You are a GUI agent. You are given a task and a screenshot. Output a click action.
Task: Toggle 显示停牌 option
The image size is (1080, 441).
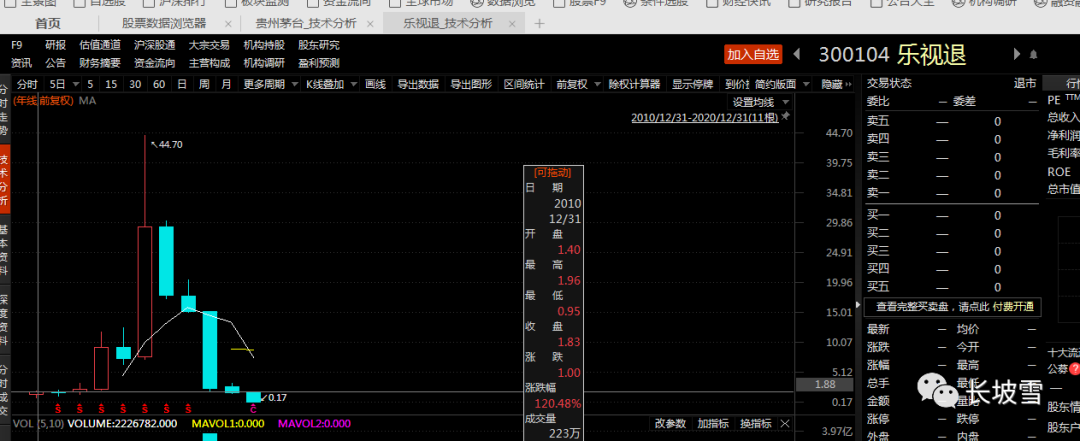coord(692,84)
